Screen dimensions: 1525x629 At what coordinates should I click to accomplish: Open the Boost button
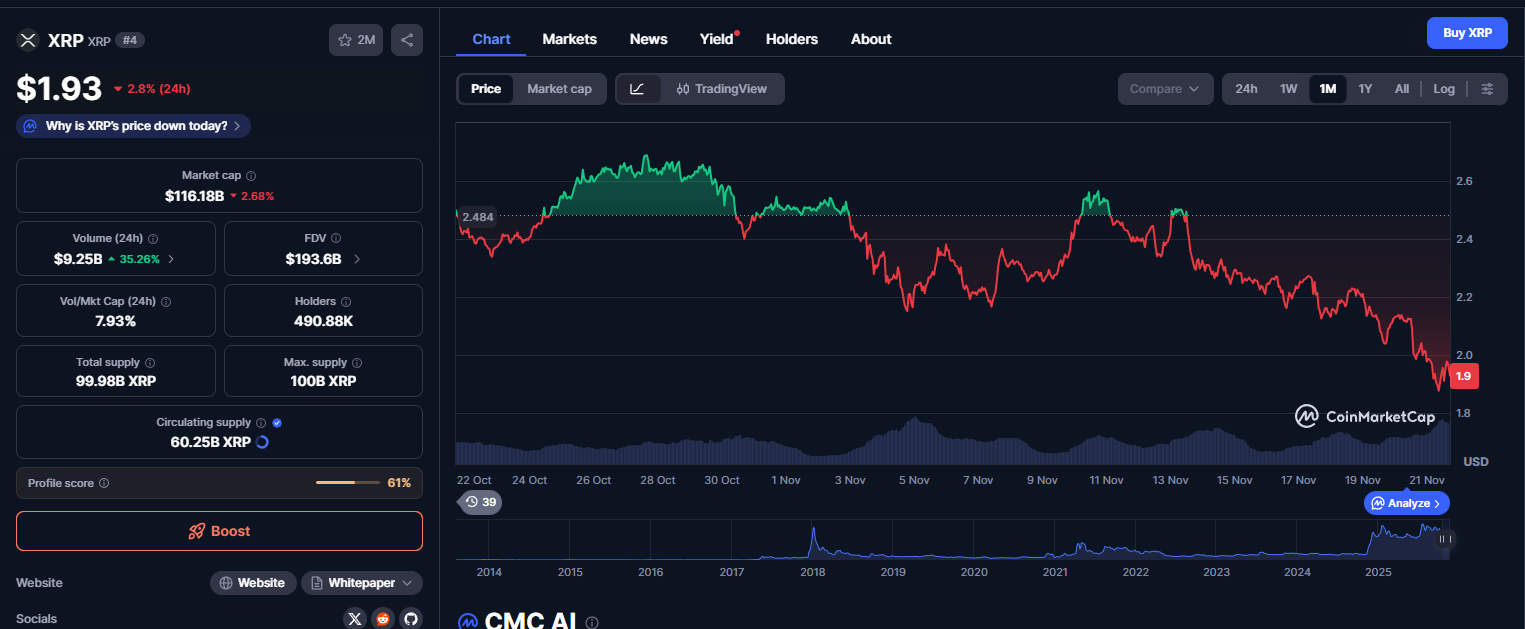click(219, 531)
